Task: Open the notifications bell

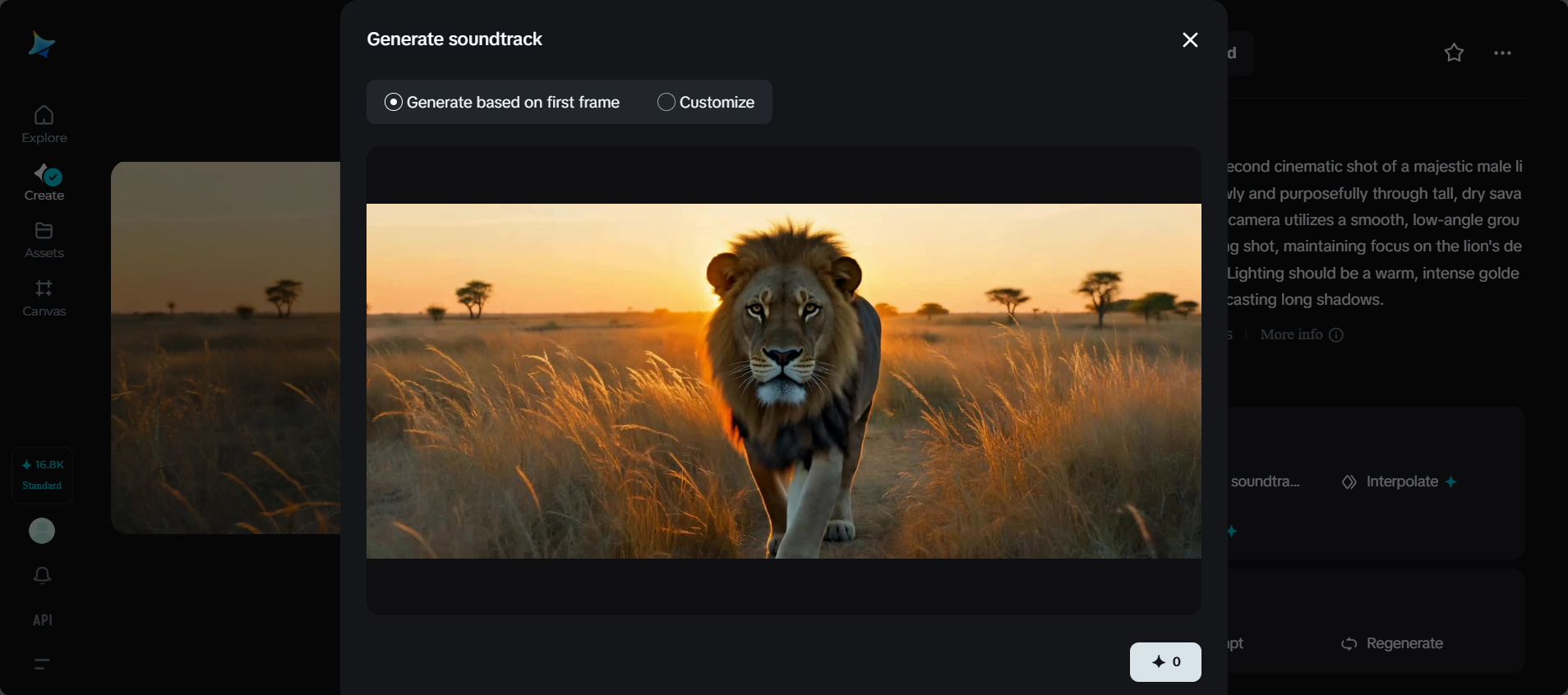Action: pyautogui.click(x=43, y=575)
